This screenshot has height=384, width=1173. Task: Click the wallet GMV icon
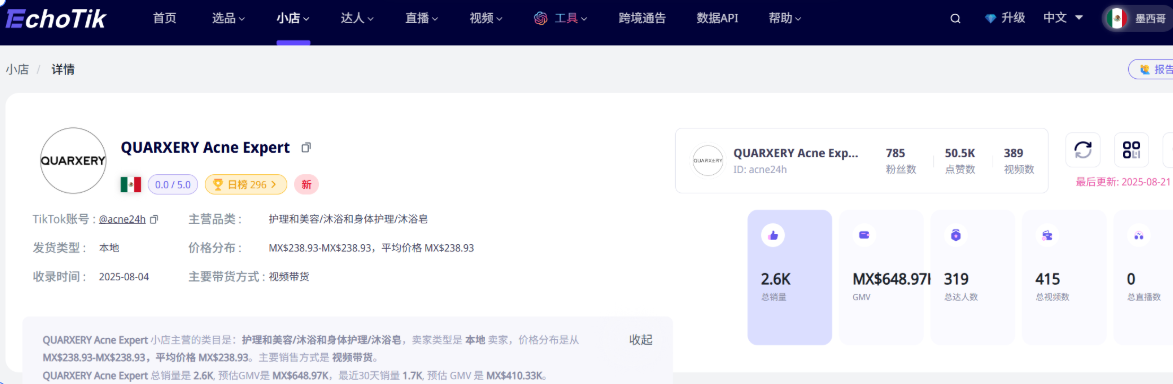click(x=864, y=235)
